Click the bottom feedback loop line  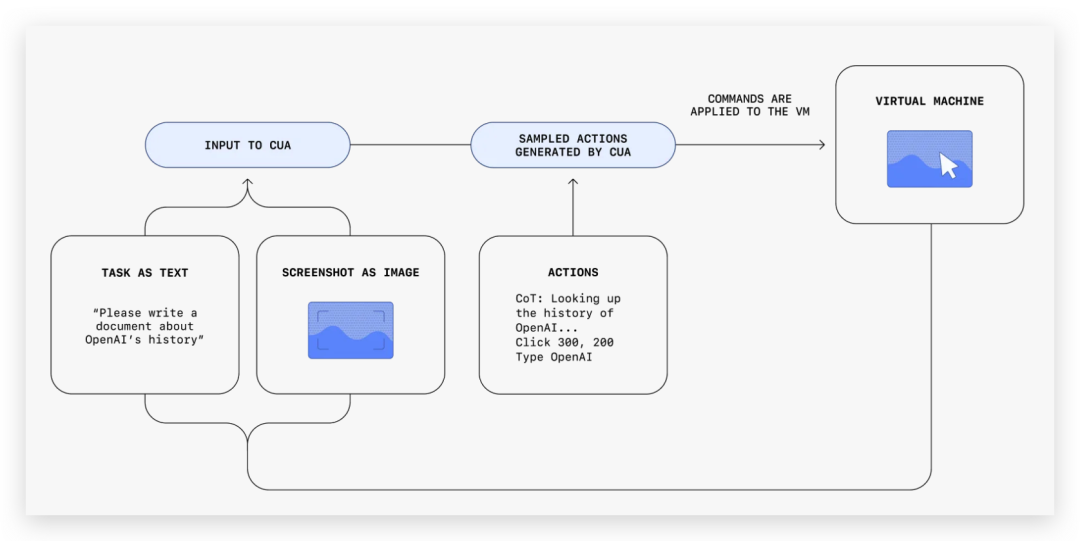[590, 489]
